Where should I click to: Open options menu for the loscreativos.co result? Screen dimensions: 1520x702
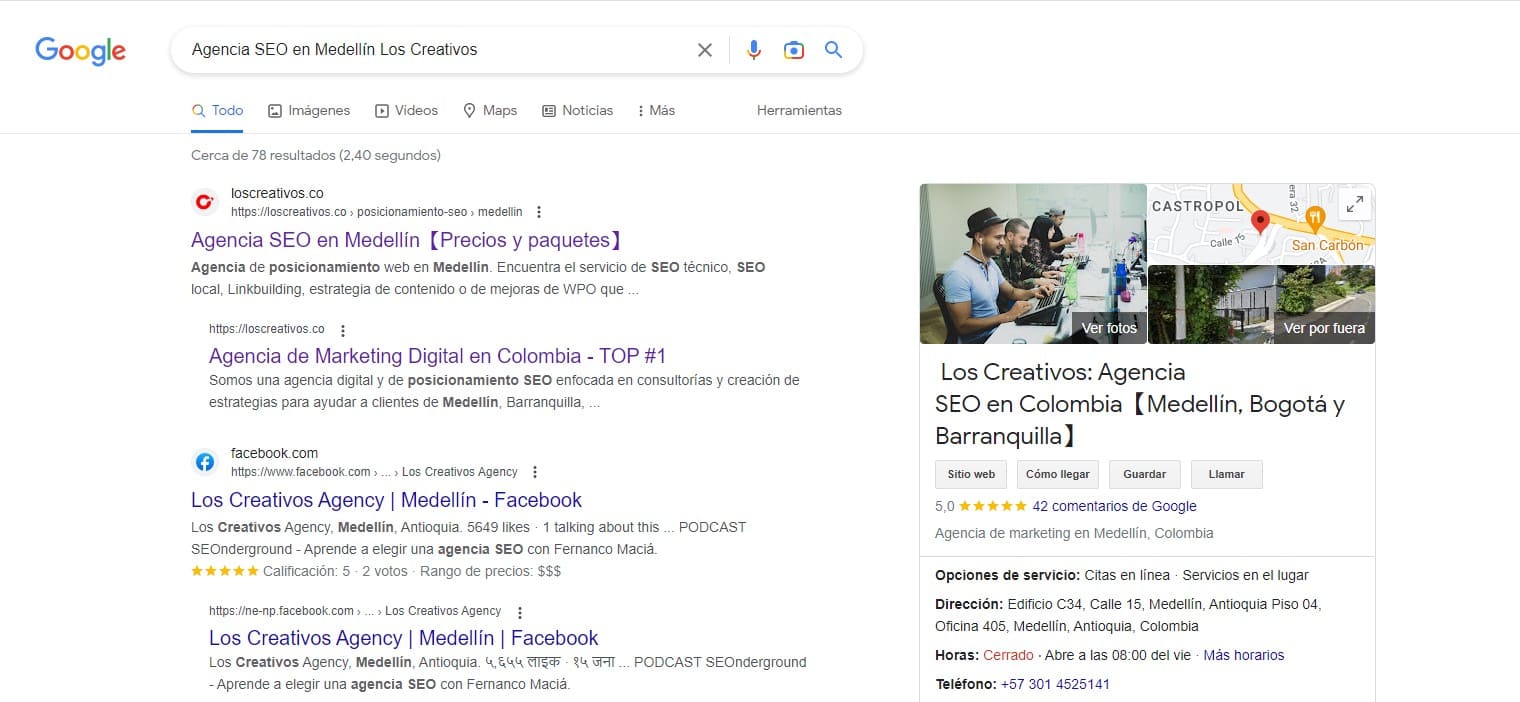point(538,211)
